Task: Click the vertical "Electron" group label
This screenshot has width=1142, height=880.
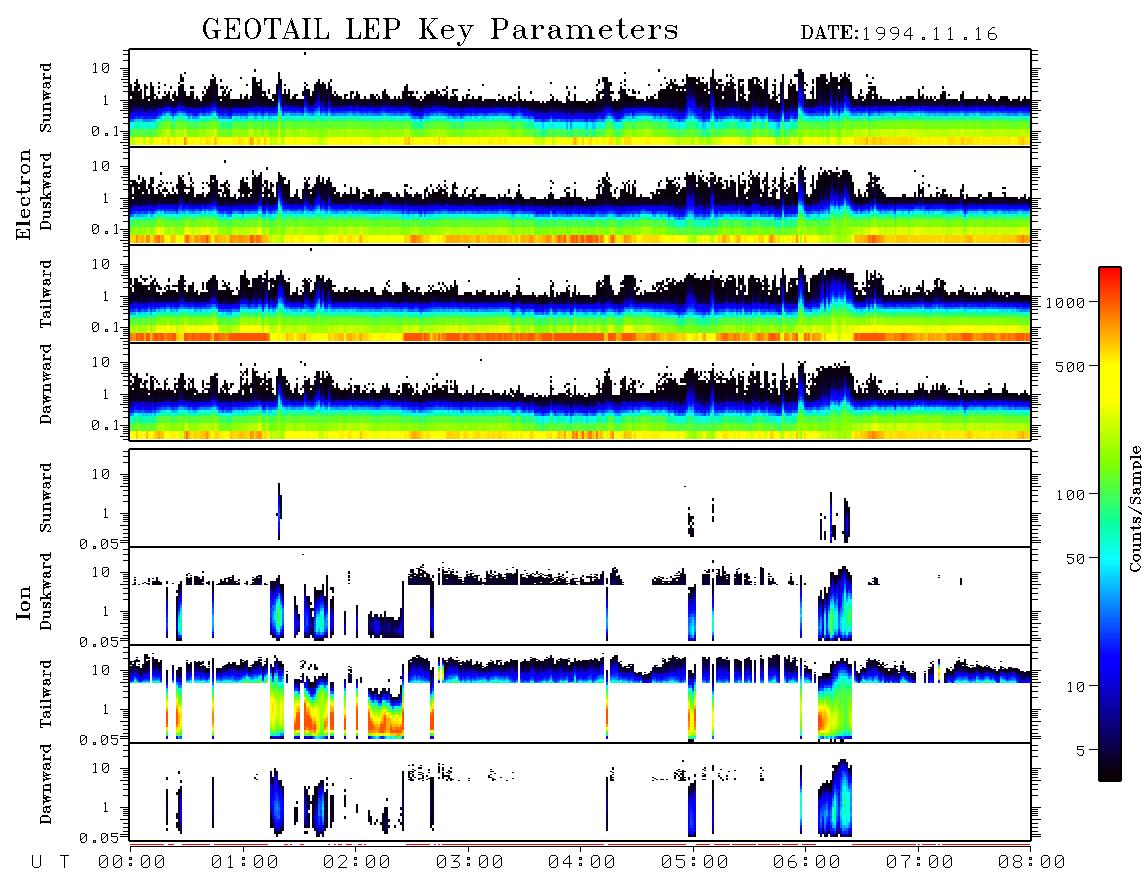Action: [x=23, y=194]
